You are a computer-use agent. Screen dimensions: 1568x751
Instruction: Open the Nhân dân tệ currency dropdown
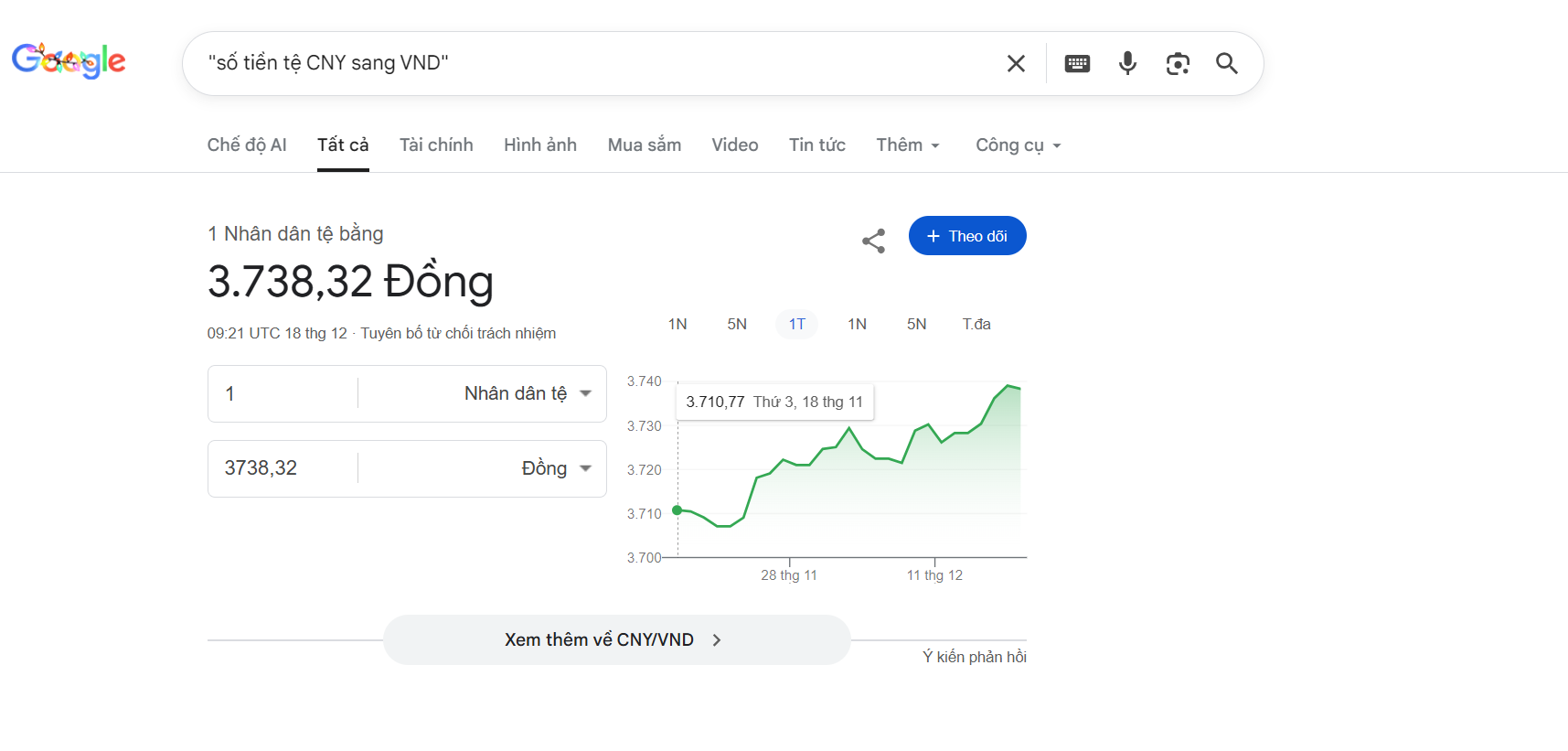pos(528,393)
